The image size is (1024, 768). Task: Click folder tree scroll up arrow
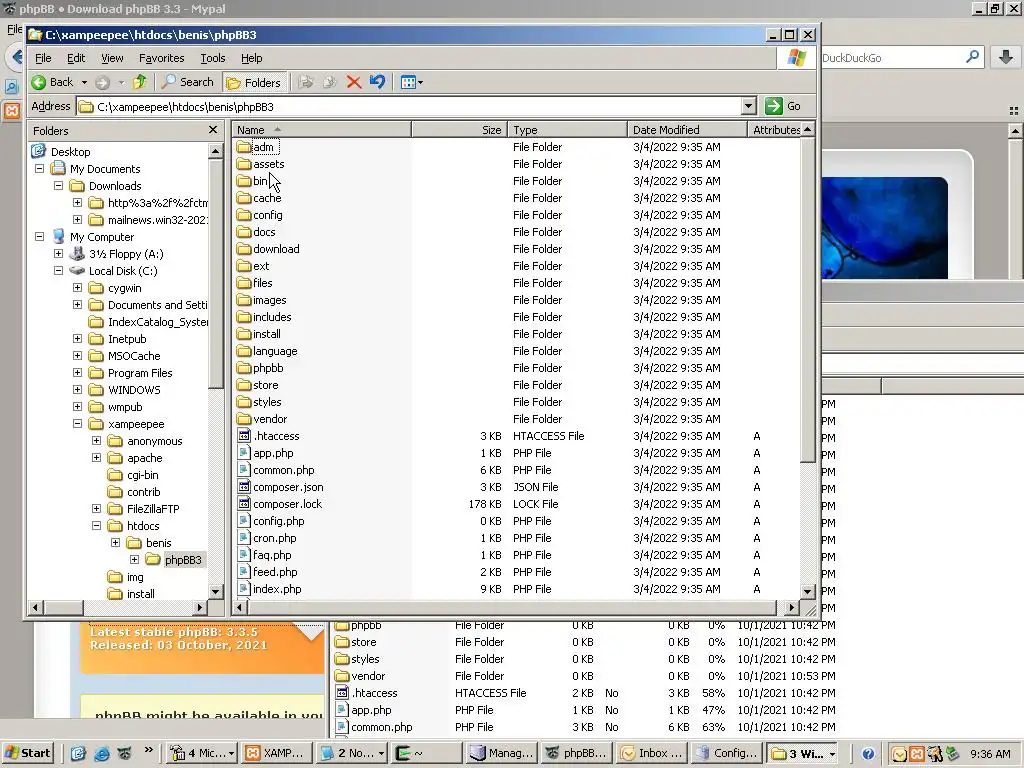click(216, 152)
